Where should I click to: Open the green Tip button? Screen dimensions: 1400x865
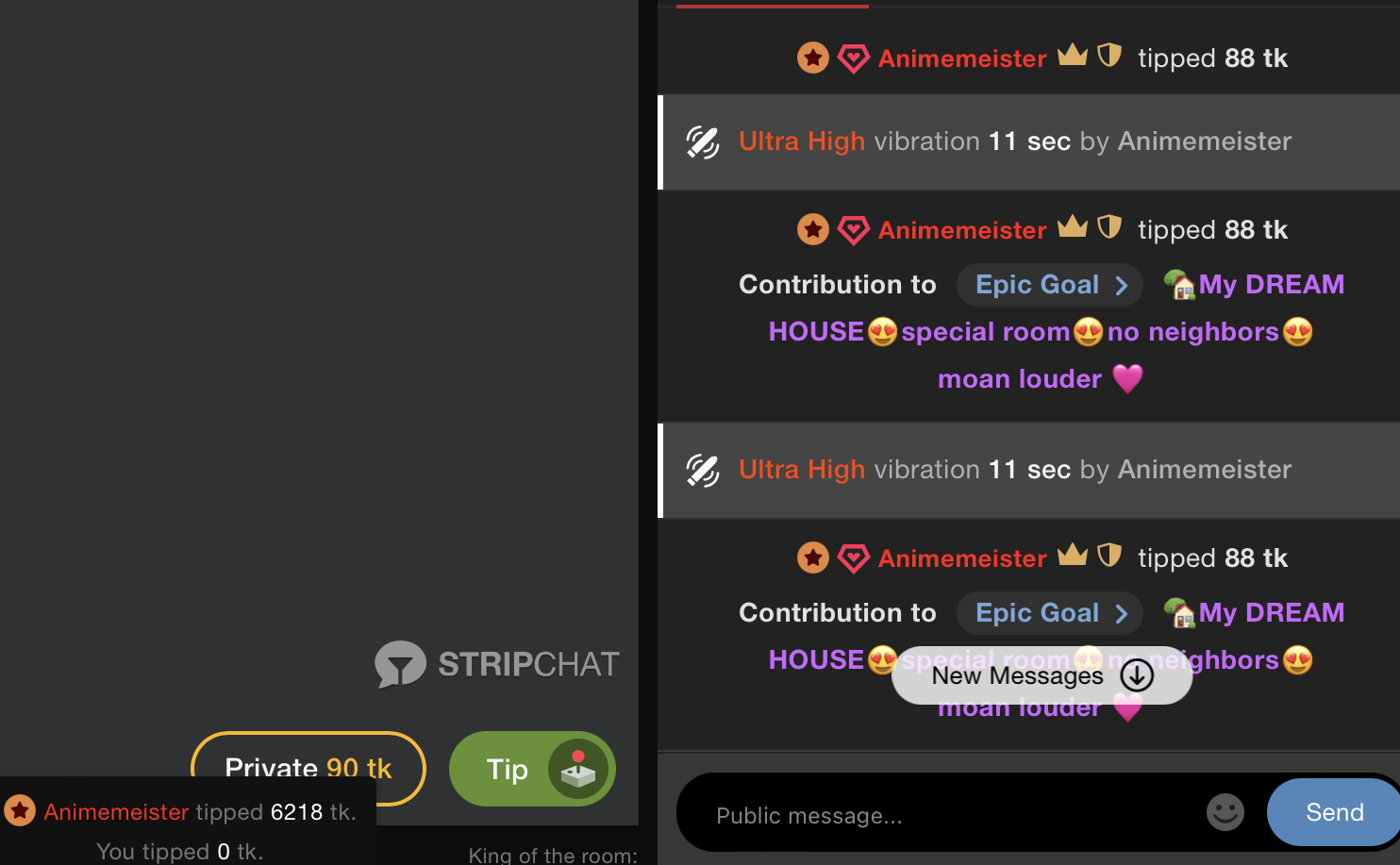point(532,769)
